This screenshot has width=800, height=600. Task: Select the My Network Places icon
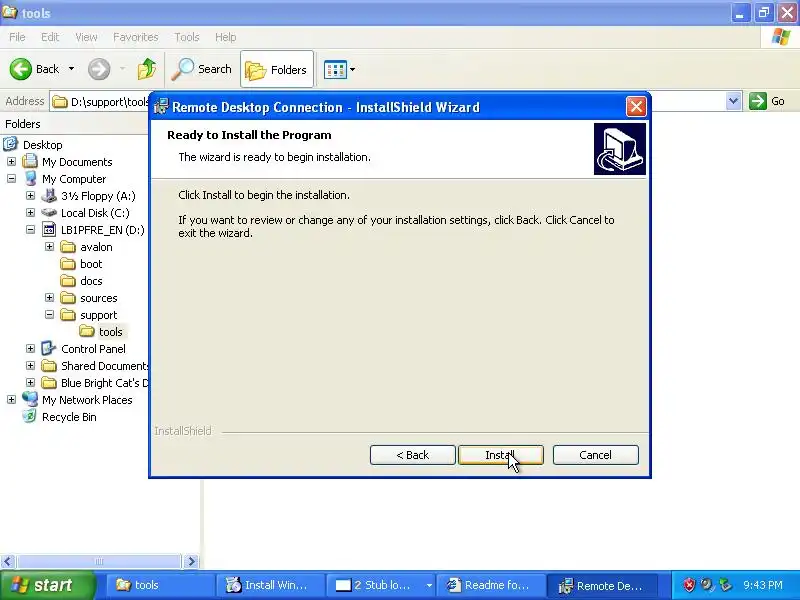30,399
